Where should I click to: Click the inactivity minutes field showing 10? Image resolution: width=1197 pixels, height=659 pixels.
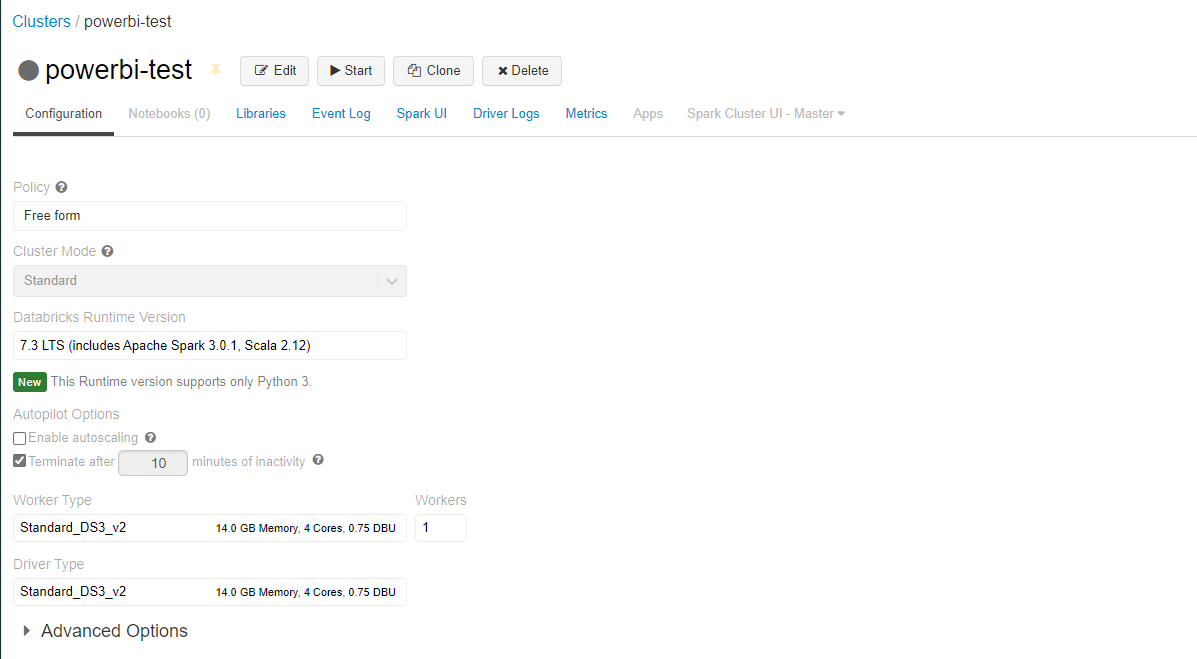tap(153, 463)
